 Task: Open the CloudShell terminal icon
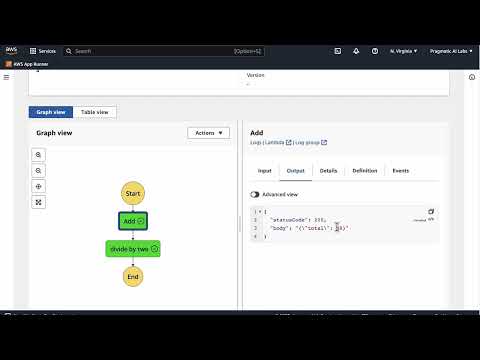pyautogui.click(x=338, y=51)
